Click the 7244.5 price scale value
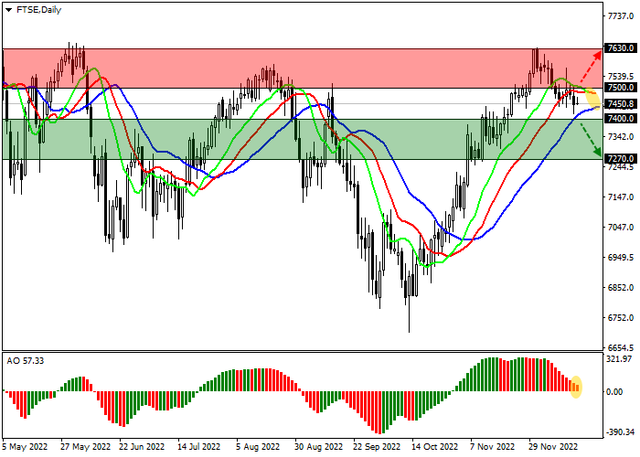640x457 pixels. (620, 167)
